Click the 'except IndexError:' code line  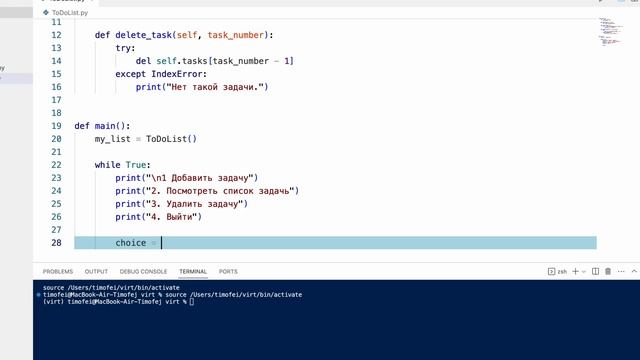[161, 74]
